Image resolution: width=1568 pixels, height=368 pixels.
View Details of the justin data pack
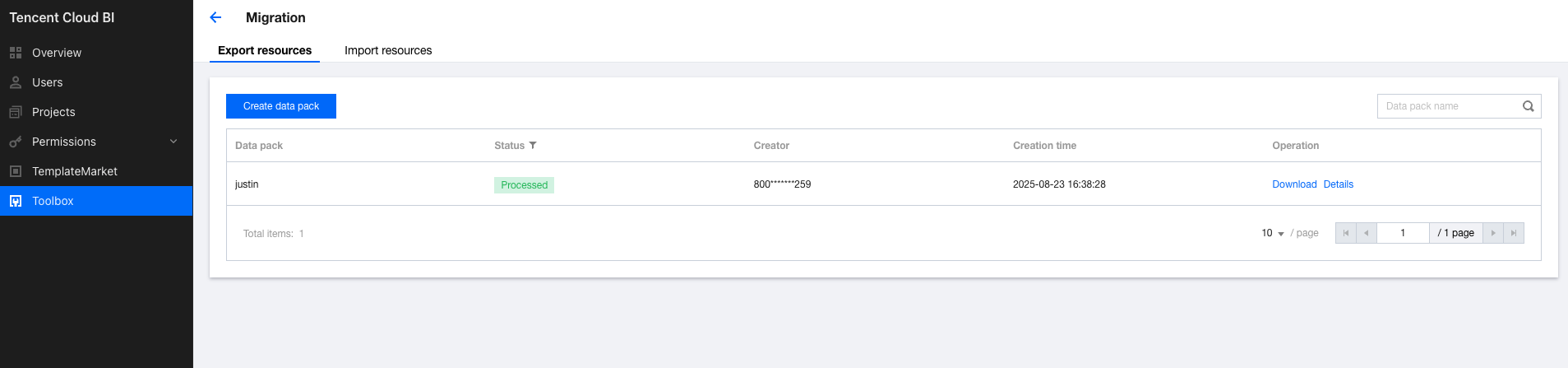[x=1339, y=184]
